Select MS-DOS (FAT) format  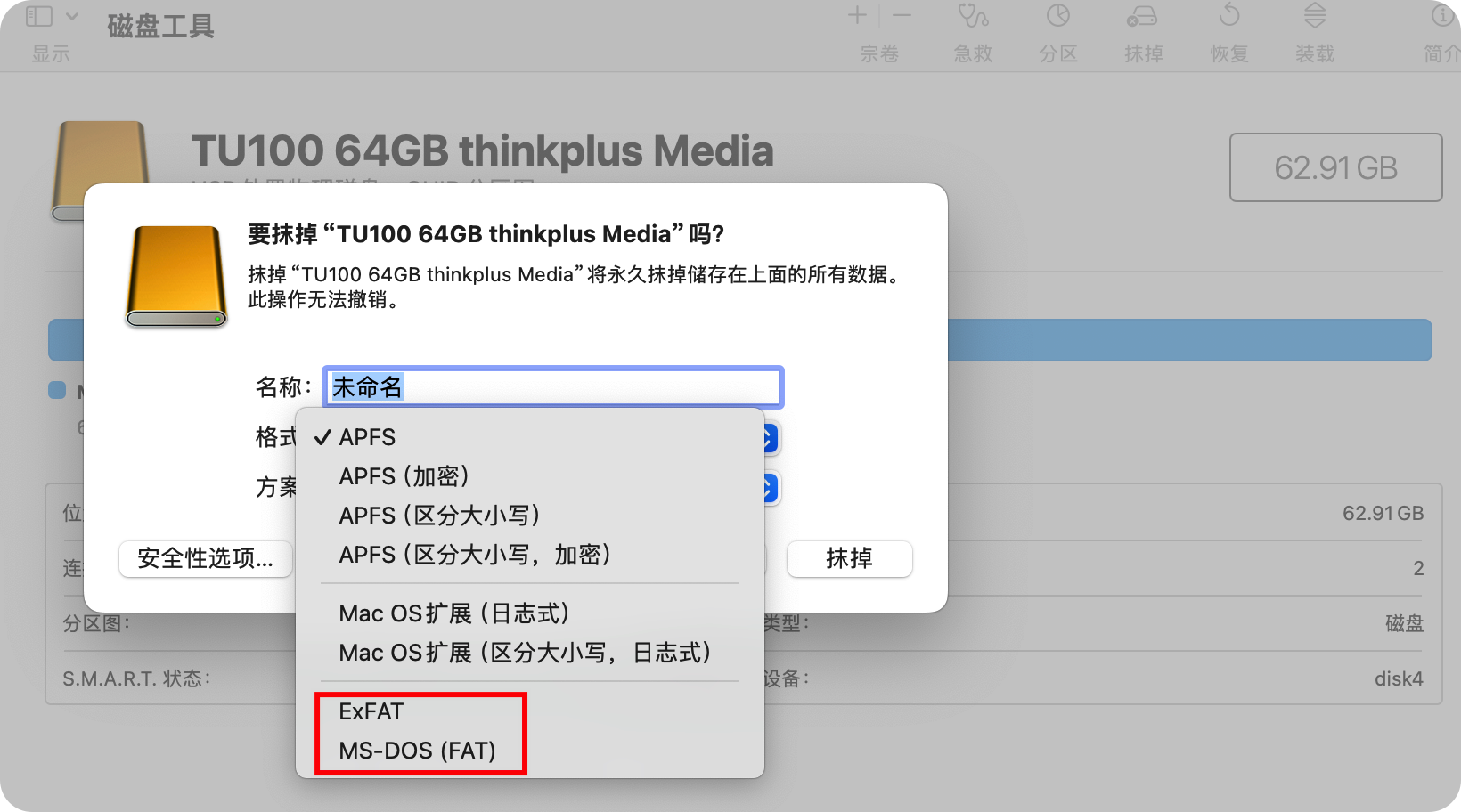[x=417, y=751]
